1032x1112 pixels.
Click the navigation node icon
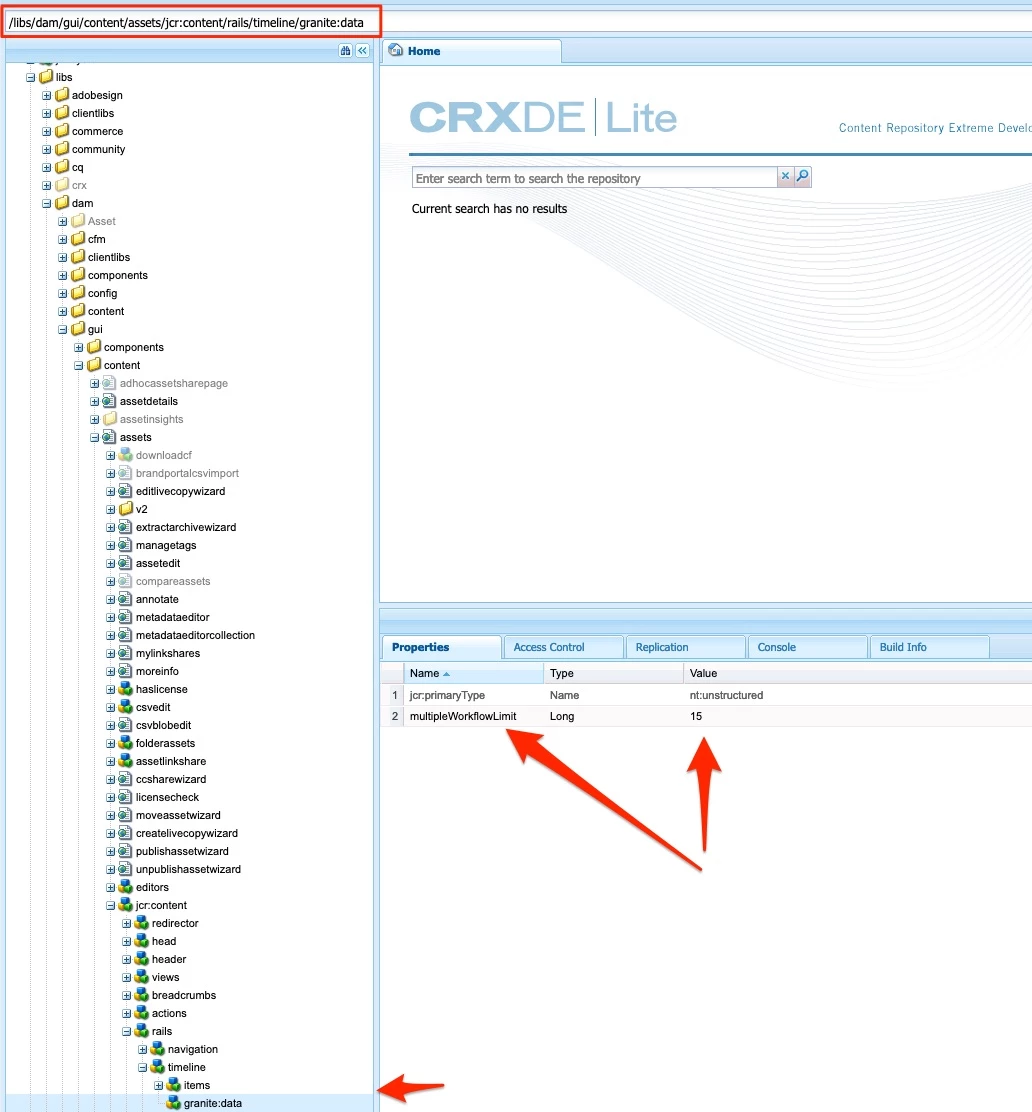pos(157,1050)
